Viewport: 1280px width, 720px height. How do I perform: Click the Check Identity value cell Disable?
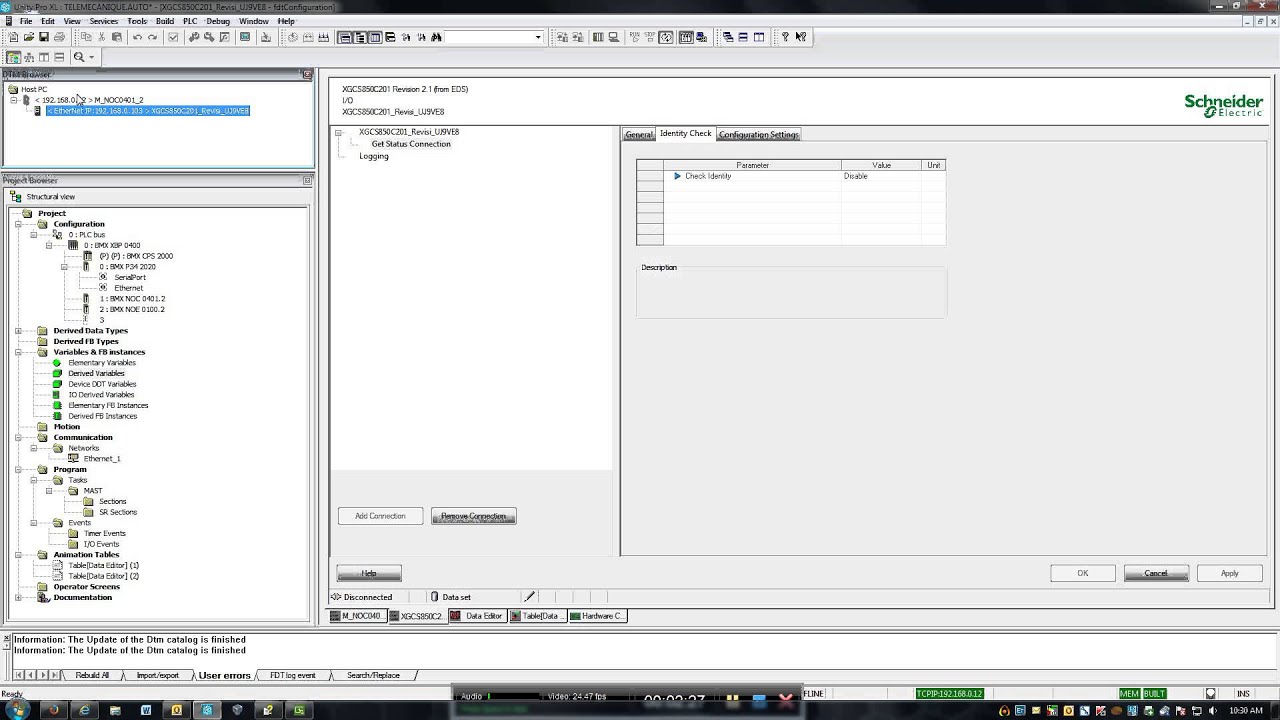click(881, 176)
